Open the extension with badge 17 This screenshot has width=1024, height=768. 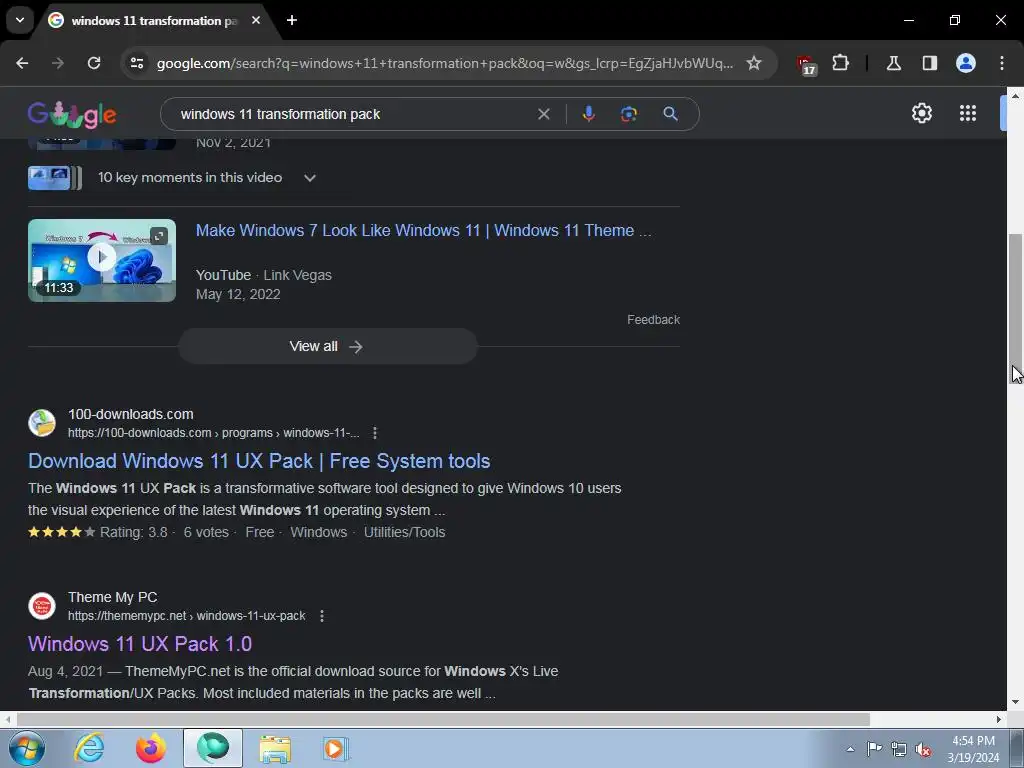pyautogui.click(x=805, y=64)
